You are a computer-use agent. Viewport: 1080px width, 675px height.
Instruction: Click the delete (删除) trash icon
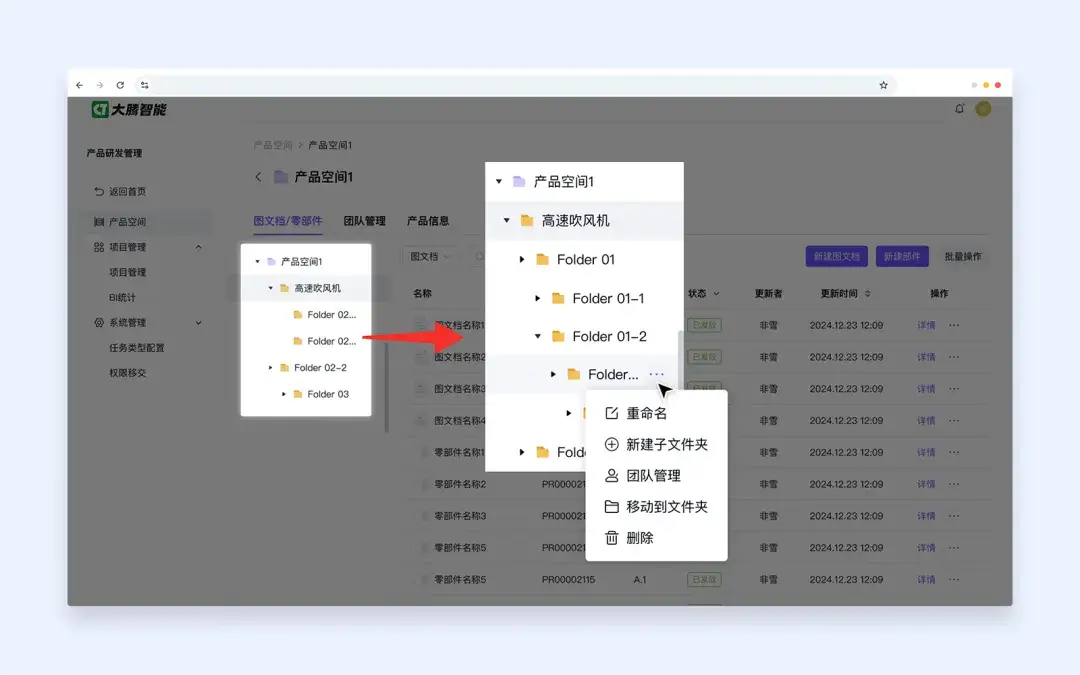(613, 538)
